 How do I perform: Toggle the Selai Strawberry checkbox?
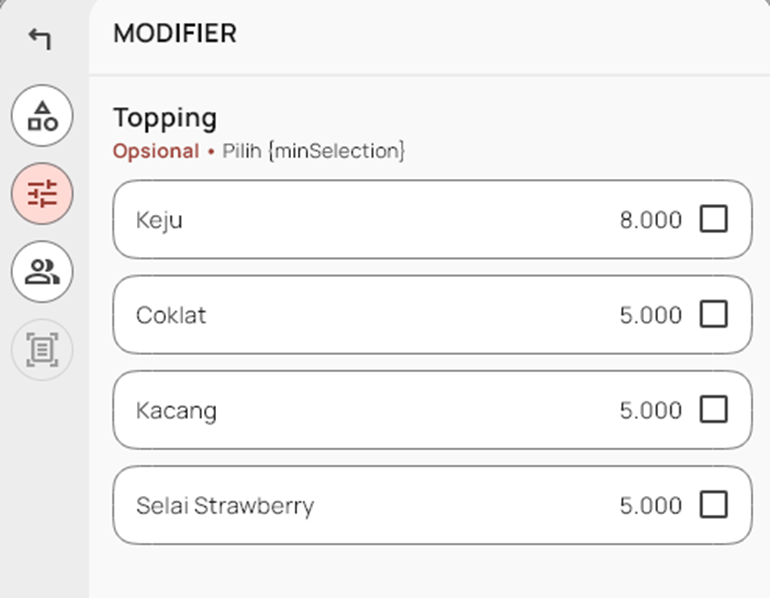click(x=713, y=505)
